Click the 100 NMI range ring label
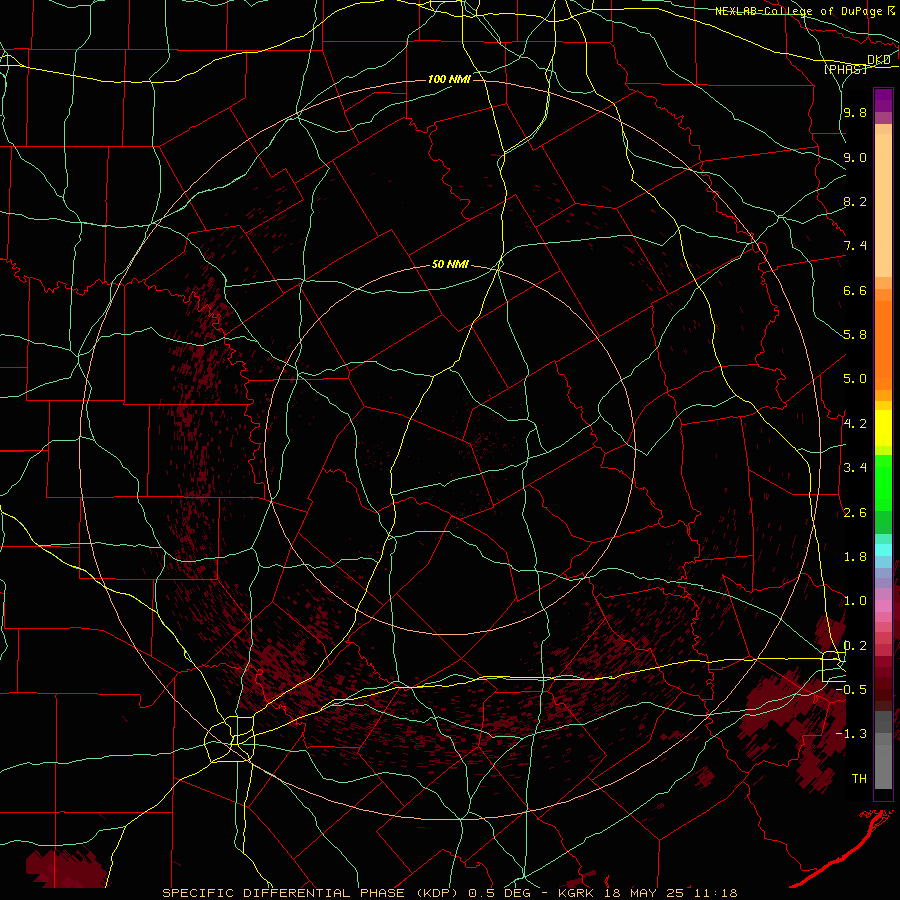Image resolution: width=900 pixels, height=900 pixels. (449, 79)
